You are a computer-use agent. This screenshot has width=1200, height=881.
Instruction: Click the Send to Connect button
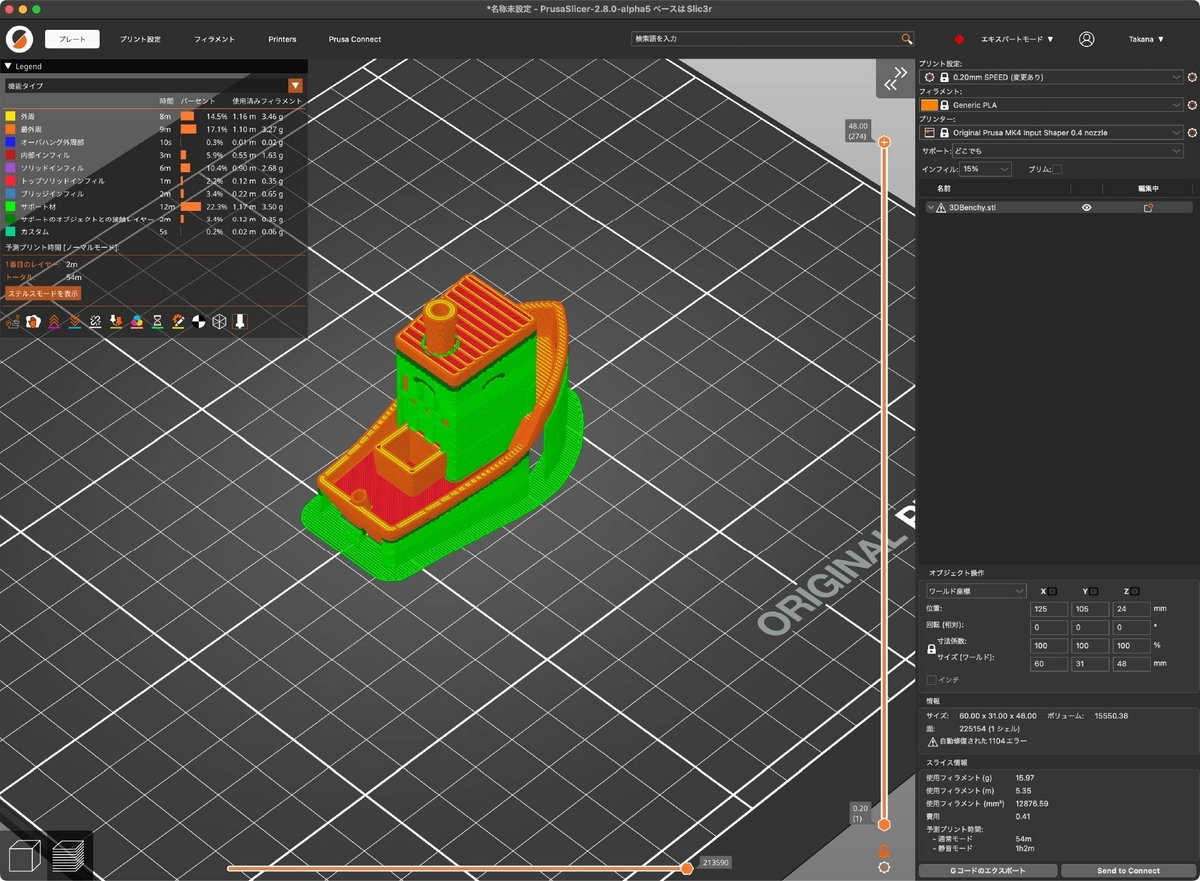[x=1128, y=871]
